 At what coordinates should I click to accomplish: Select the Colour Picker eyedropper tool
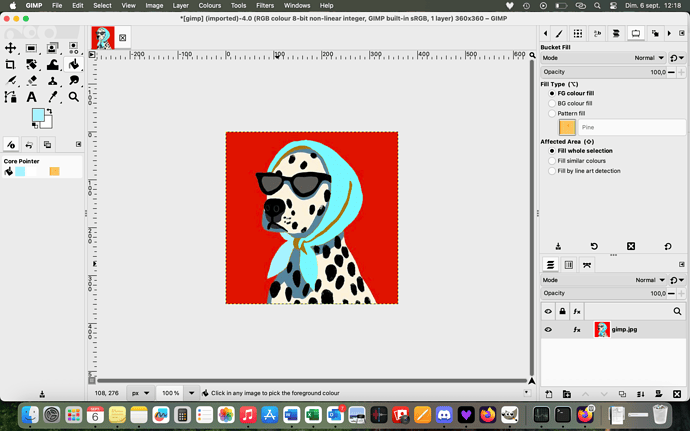[x=52, y=97]
